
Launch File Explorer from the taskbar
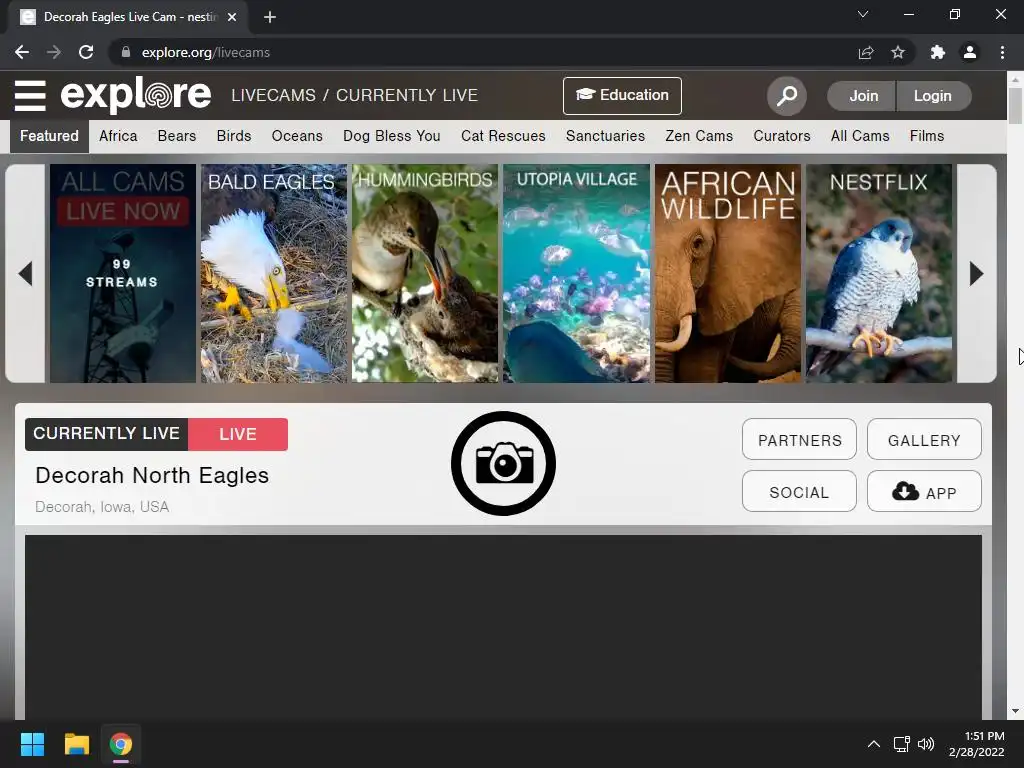click(76, 744)
